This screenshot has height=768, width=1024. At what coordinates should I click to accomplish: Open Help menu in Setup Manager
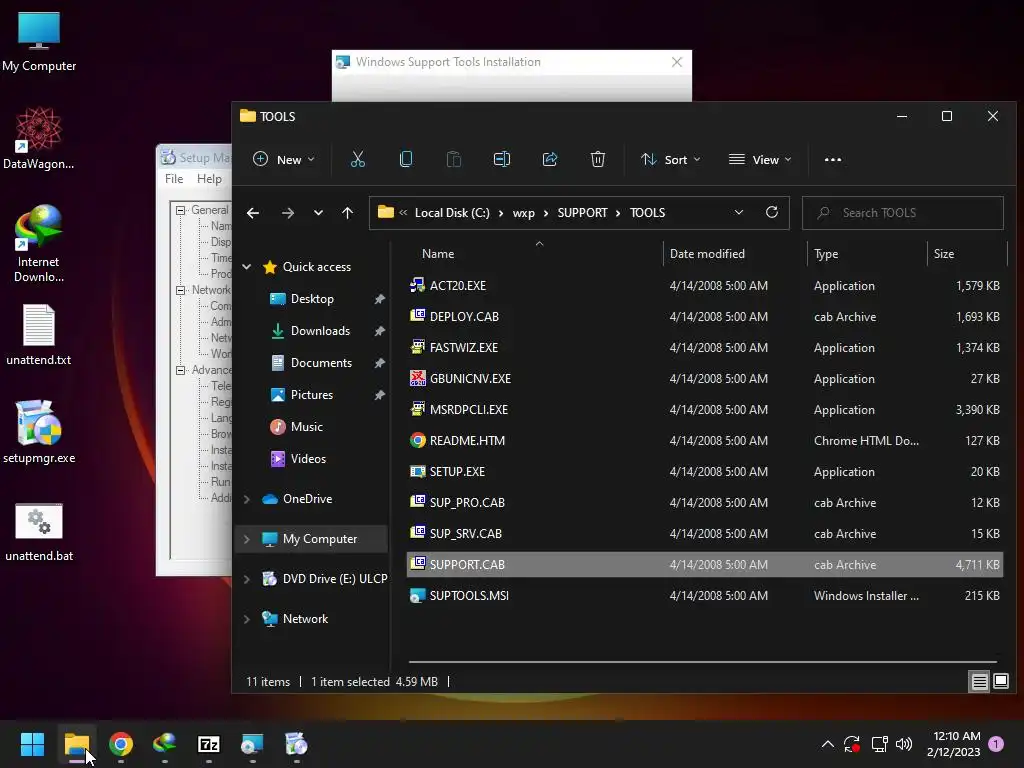(x=209, y=179)
